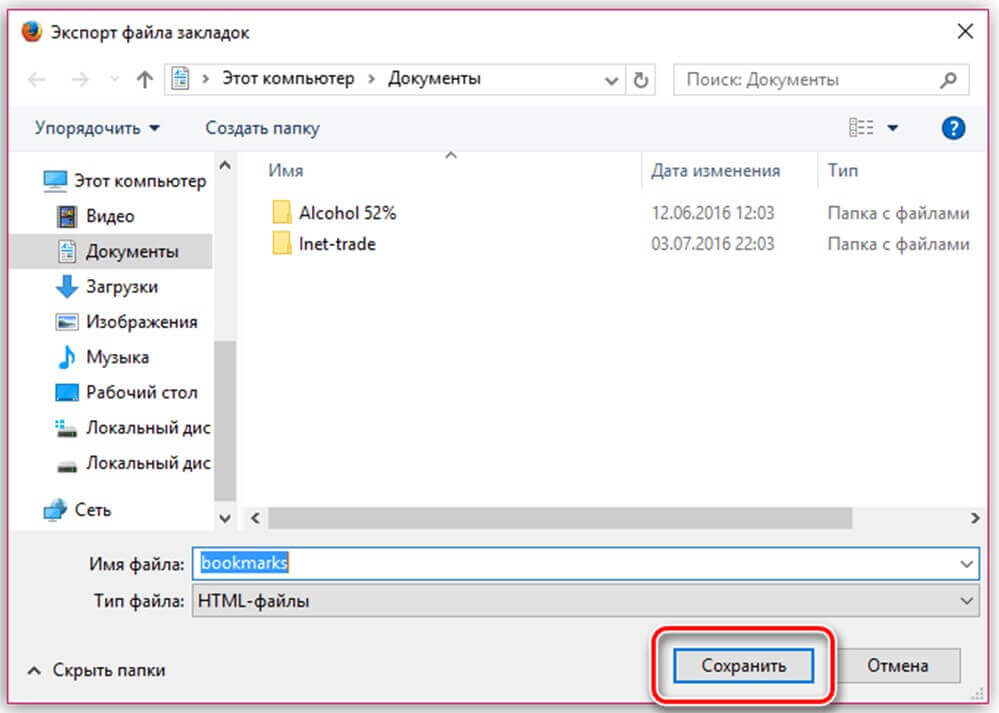The height and width of the screenshot is (713, 999).
Task: Click the Рабочий стол desktop icon
Action: click(67, 392)
